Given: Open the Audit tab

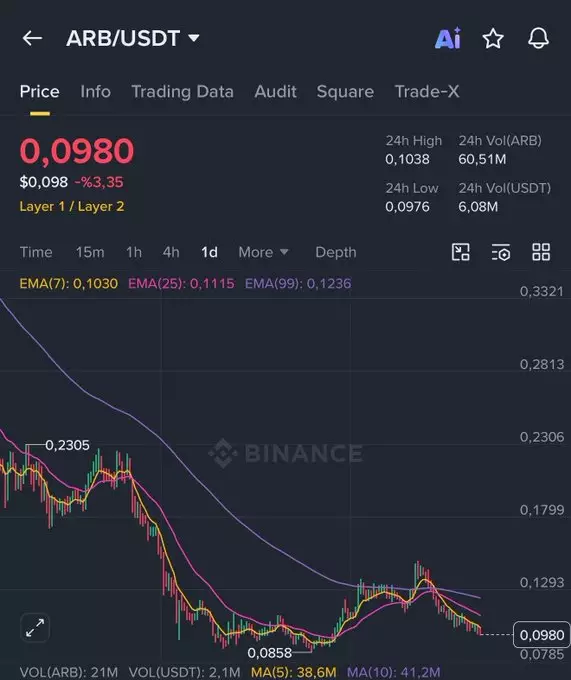Looking at the screenshot, I should pyautogui.click(x=275, y=92).
